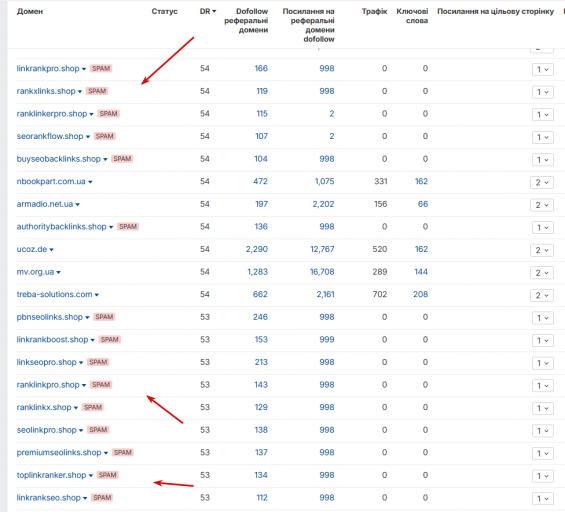Screen dimensions: 565x512
Task: Sort table by DR column header
Action: coord(208,11)
